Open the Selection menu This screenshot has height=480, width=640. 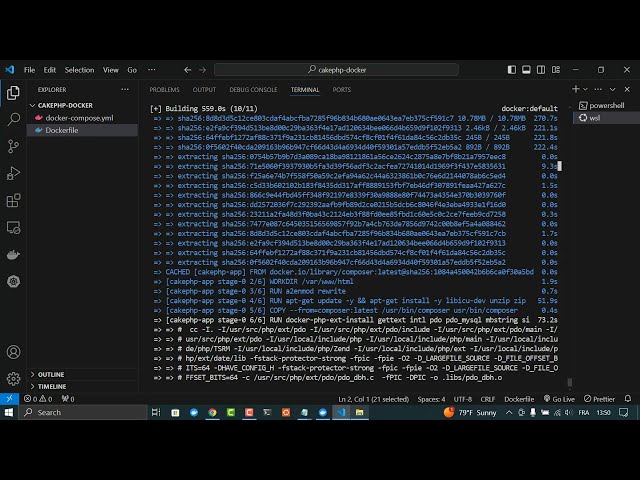(x=79, y=70)
